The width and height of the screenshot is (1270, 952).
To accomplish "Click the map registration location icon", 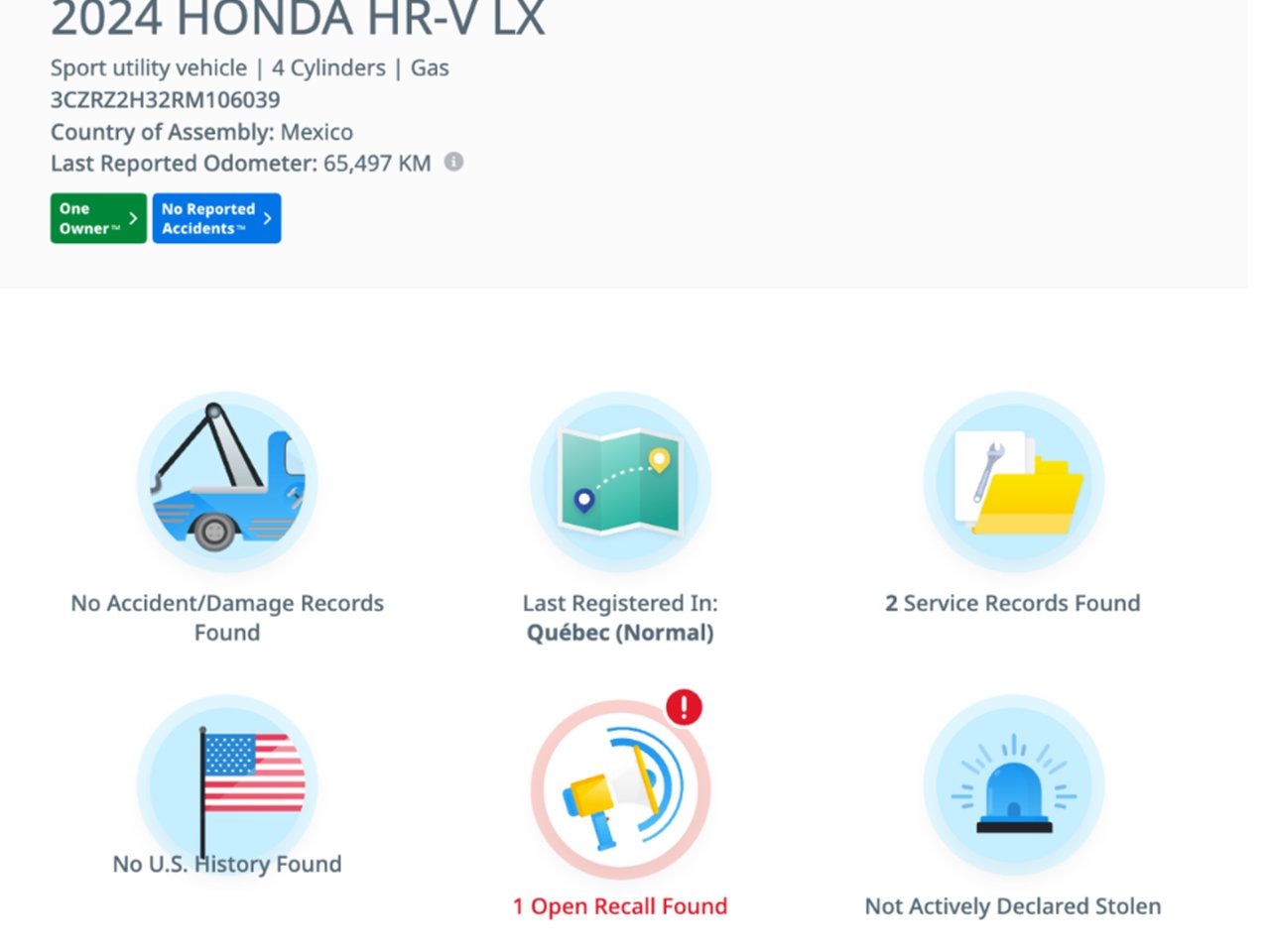I will pos(620,482).
